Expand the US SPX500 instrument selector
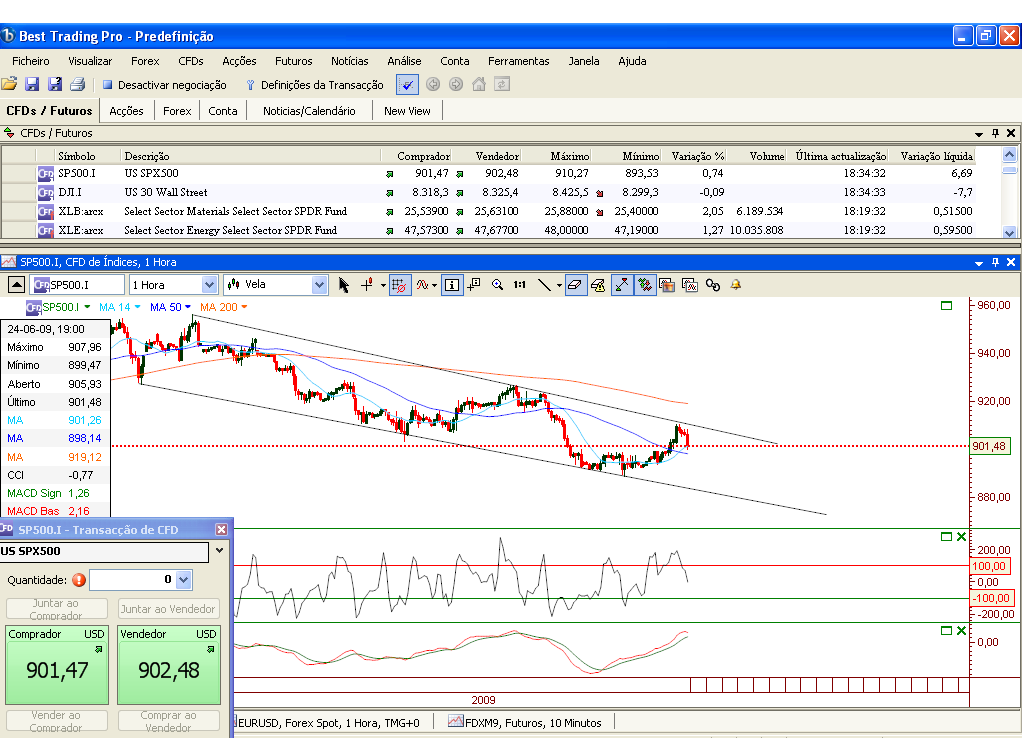The image size is (1024, 738). [x=219, y=551]
